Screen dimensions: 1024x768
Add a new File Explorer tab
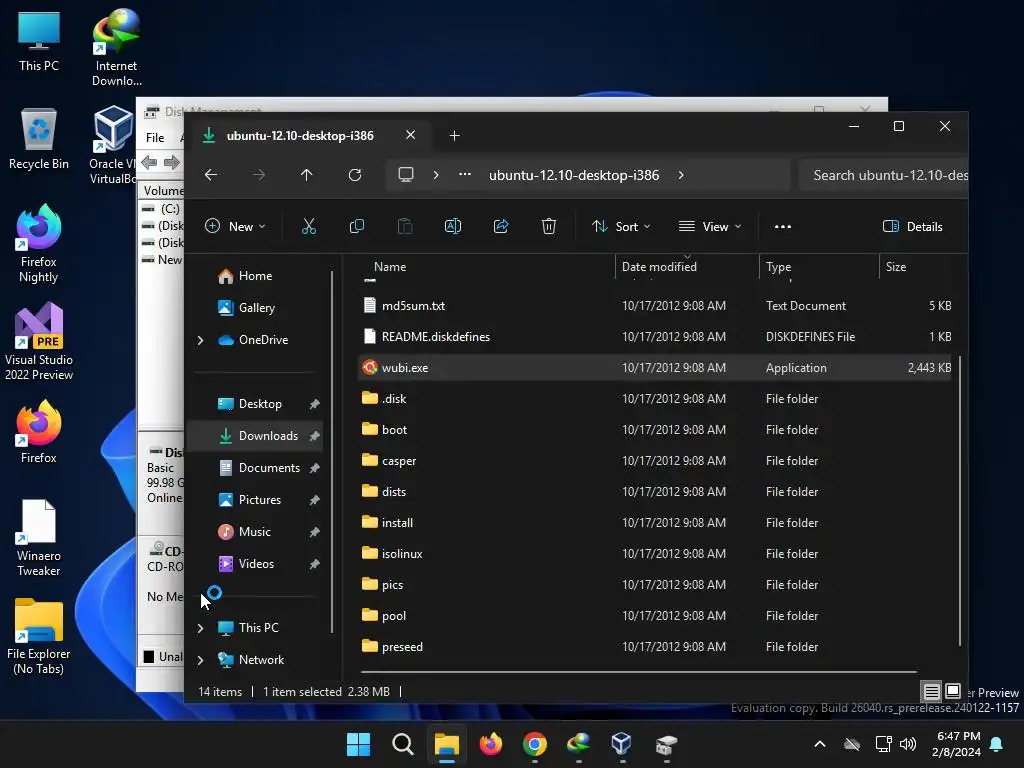[455, 136]
